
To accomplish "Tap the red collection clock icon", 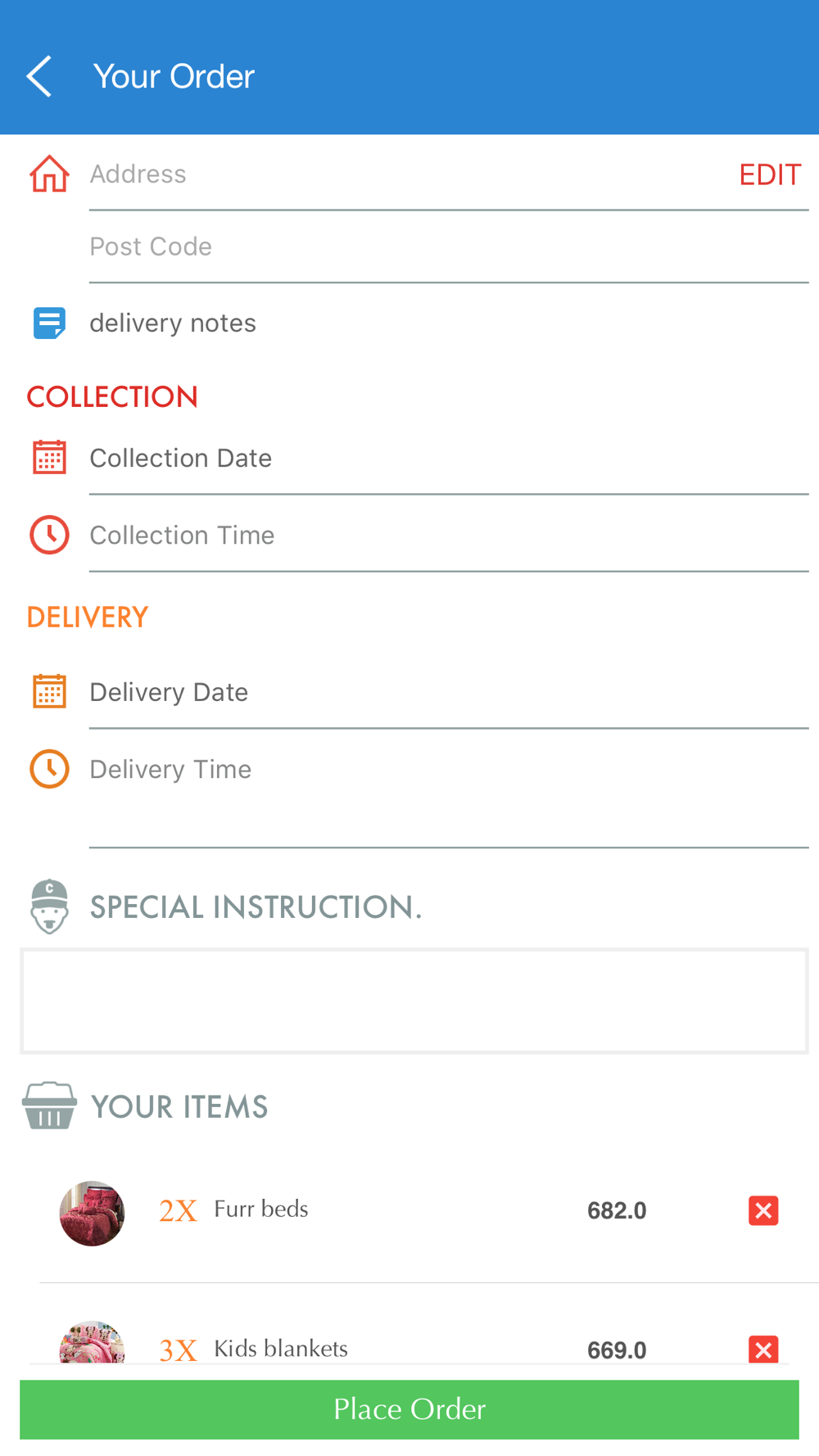I will tap(49, 535).
